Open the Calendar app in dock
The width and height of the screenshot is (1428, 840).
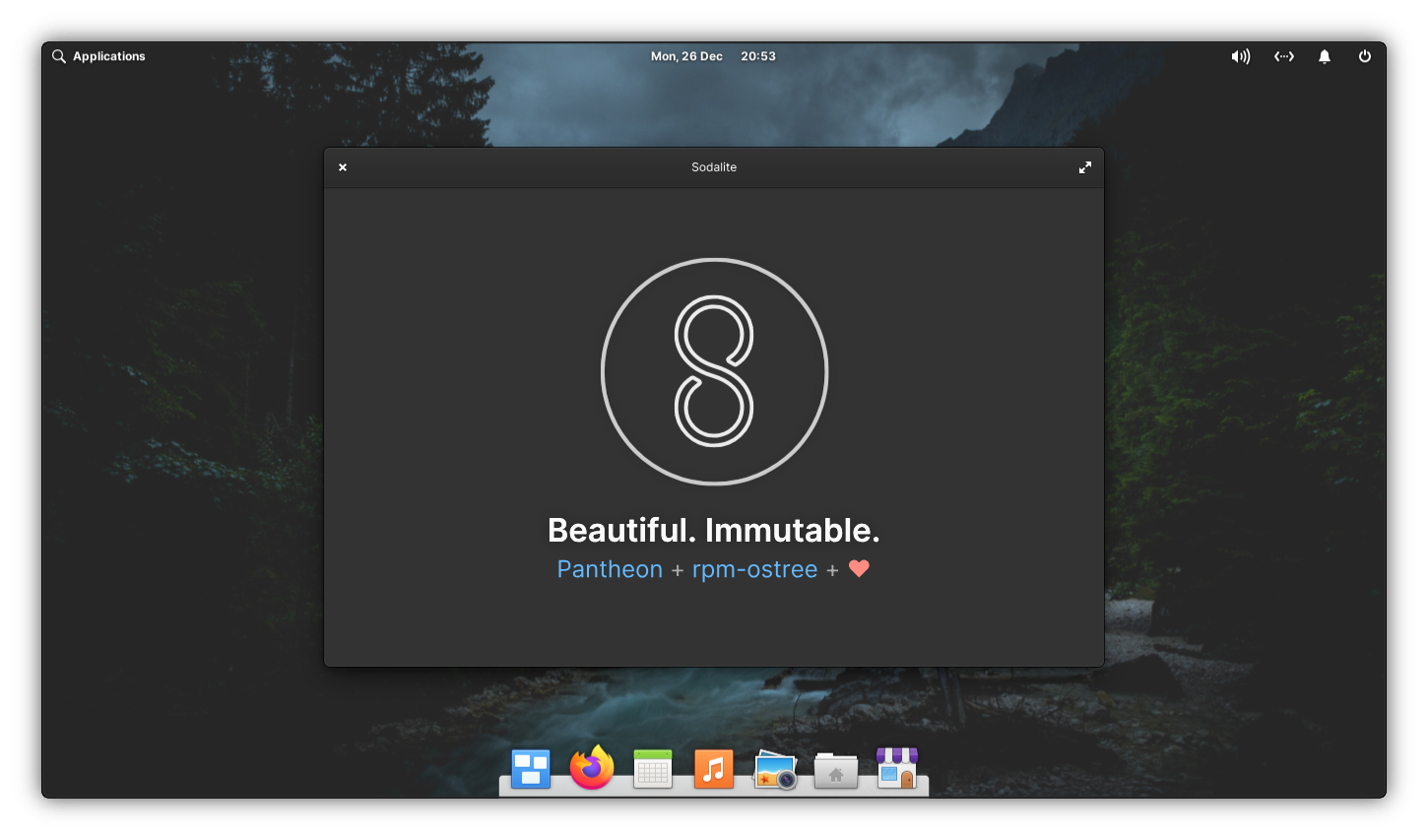(653, 769)
